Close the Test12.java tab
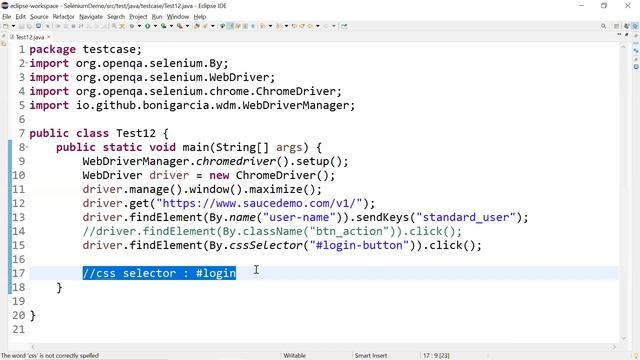The width and height of the screenshot is (640, 360). tap(49, 37)
